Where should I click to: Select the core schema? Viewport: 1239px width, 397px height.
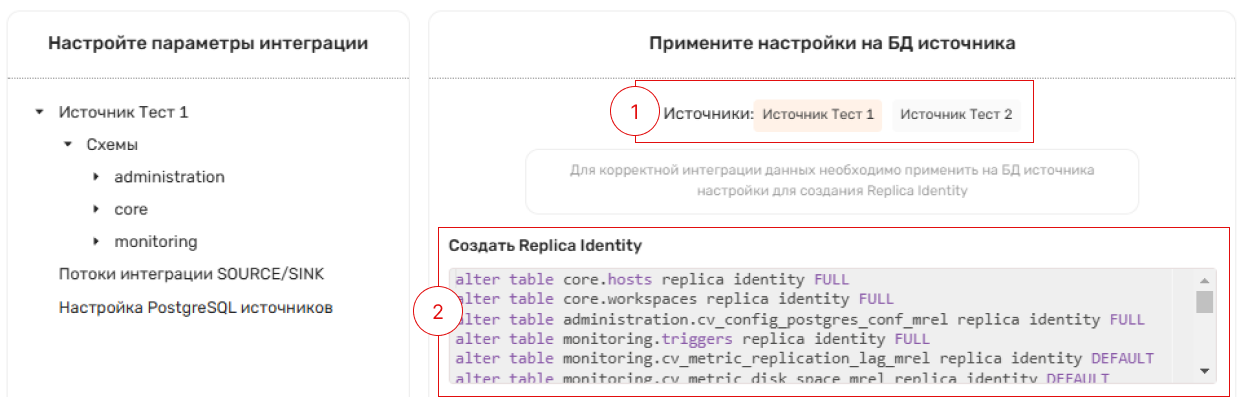click(131, 209)
